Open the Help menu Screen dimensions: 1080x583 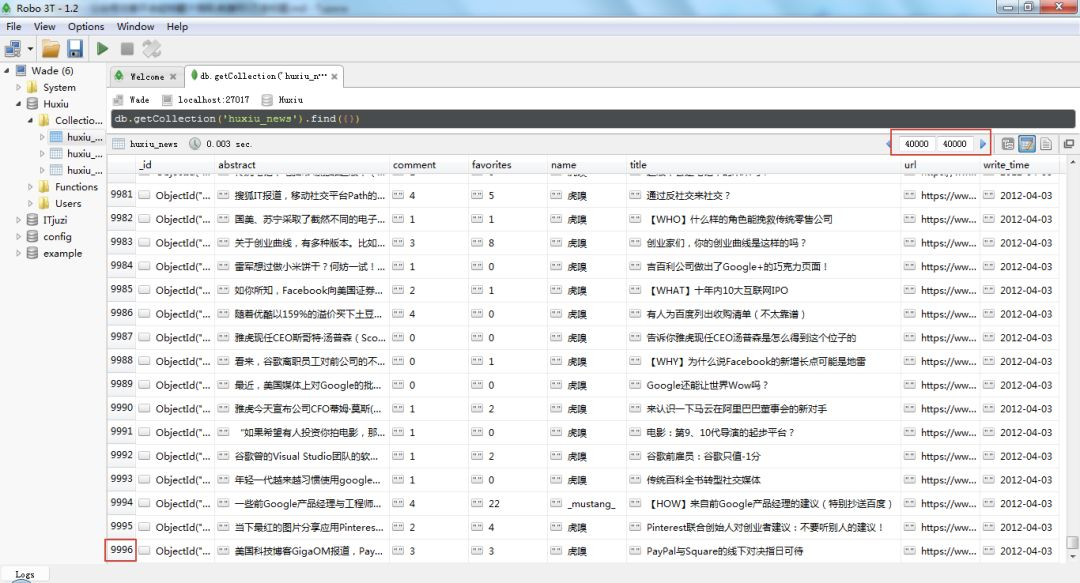click(177, 26)
